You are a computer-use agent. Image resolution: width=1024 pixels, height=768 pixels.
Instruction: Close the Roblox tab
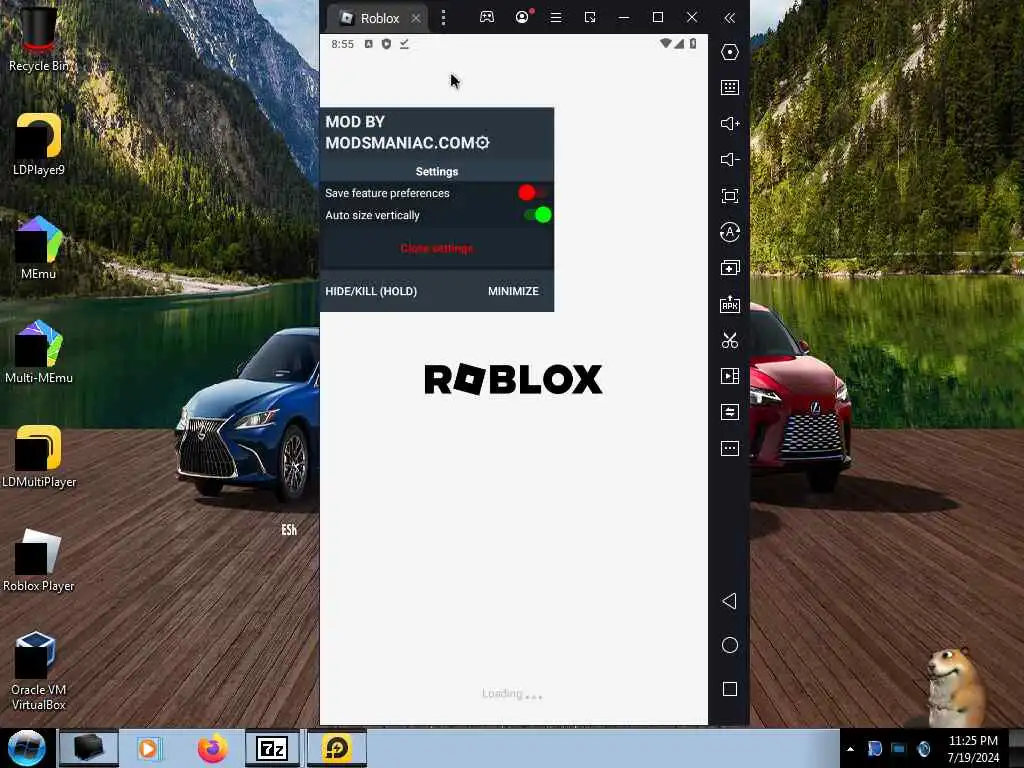[416, 18]
